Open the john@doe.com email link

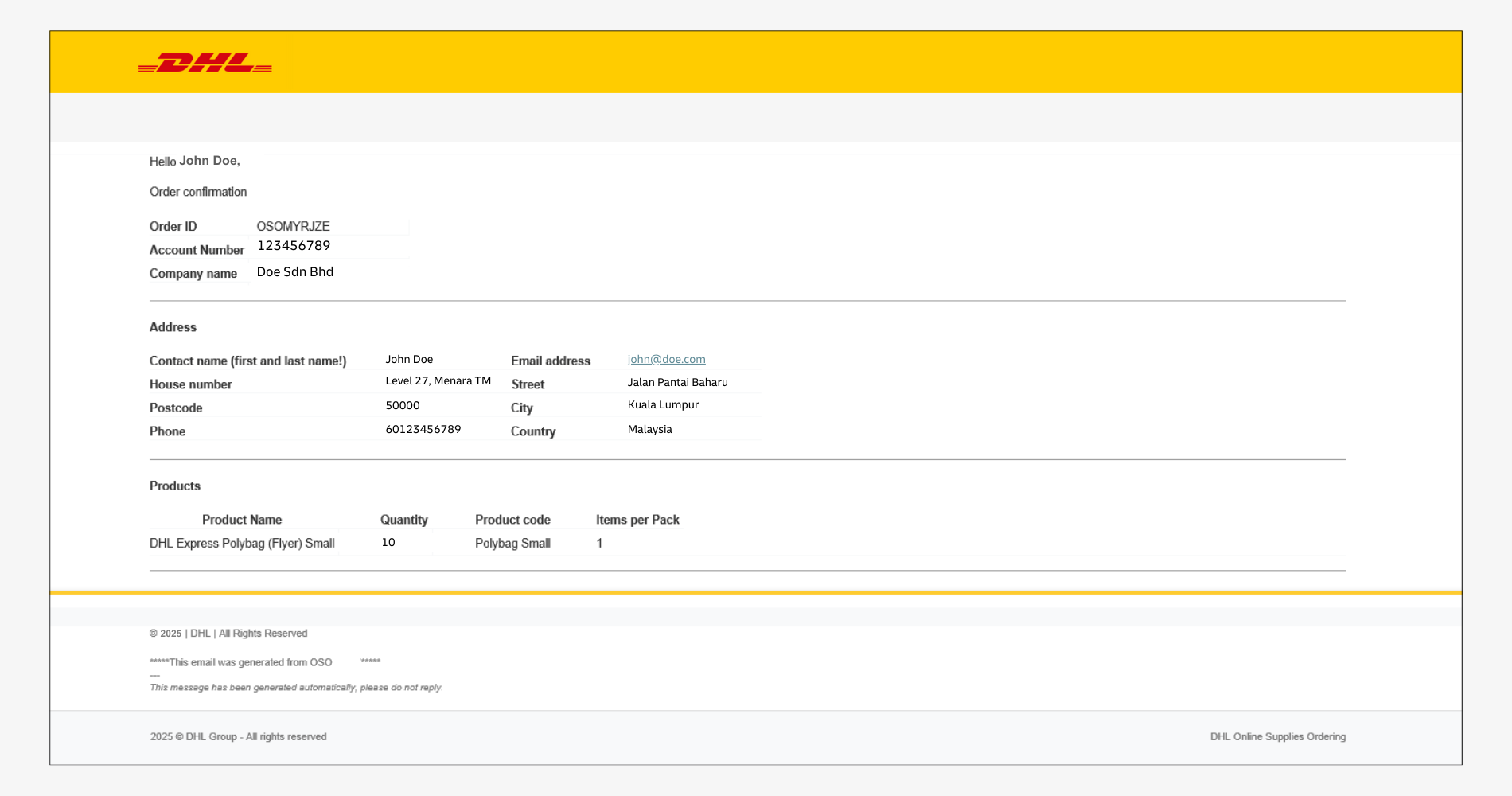666,359
